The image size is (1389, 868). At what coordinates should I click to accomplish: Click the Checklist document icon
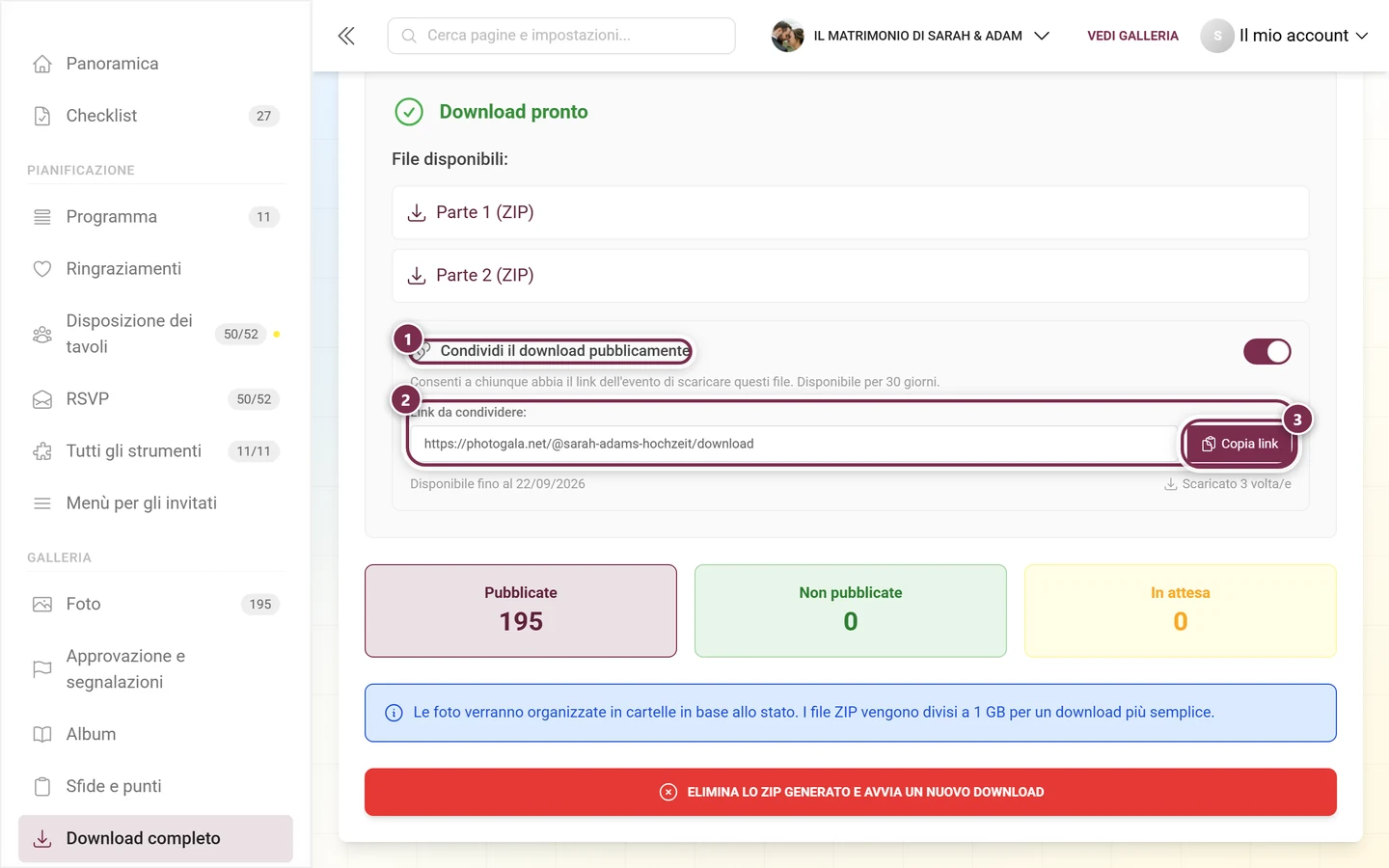click(42, 116)
